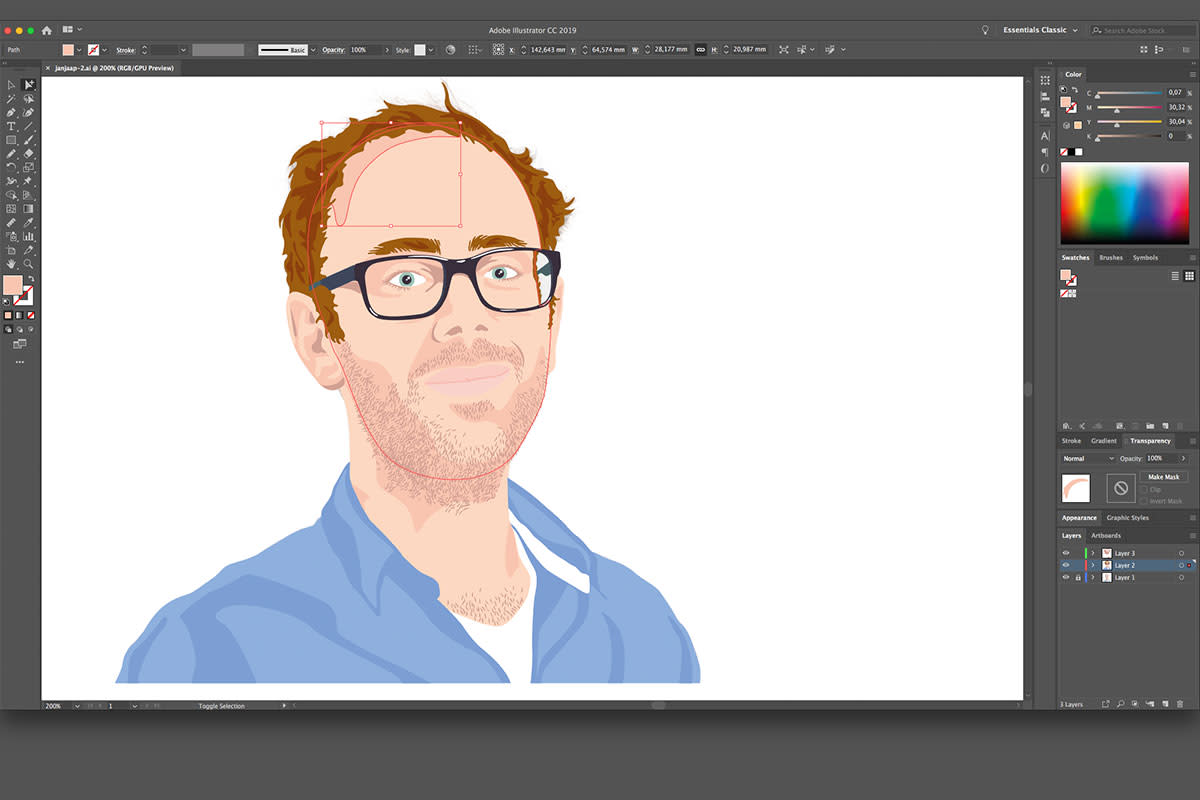Switch swatches to thumbnail grid view
The width and height of the screenshot is (1200, 800).
pos(1189,276)
